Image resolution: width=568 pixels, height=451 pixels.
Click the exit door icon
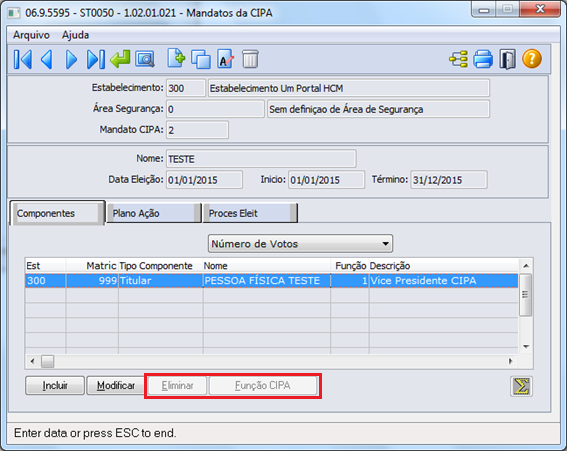coord(508,59)
